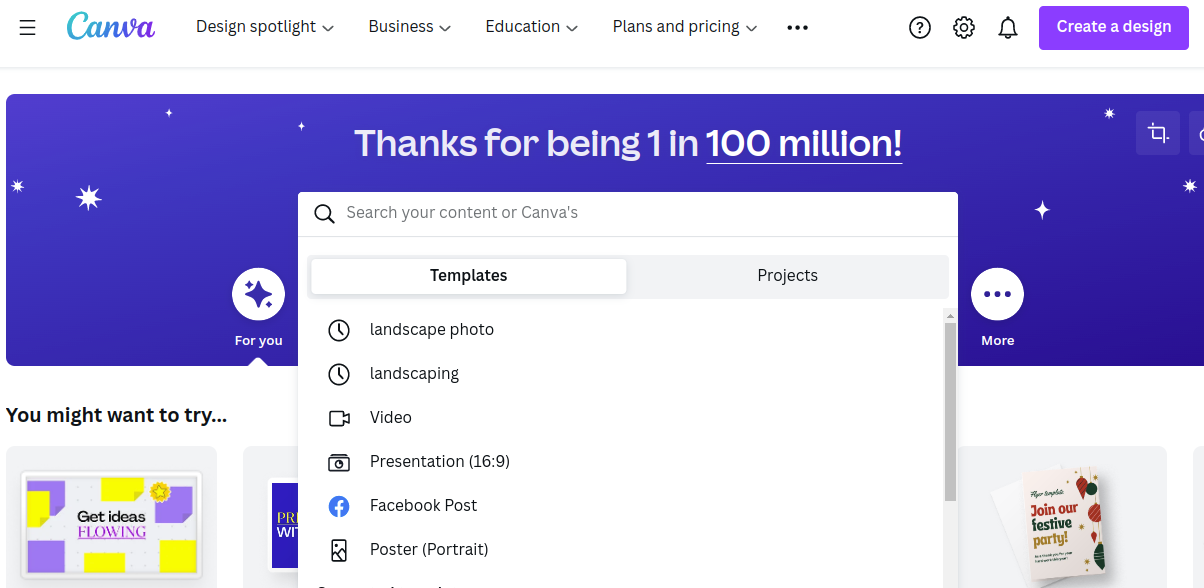Viewport: 1204px width, 588px height.
Task: Click the search magnifier icon
Action: click(x=324, y=214)
